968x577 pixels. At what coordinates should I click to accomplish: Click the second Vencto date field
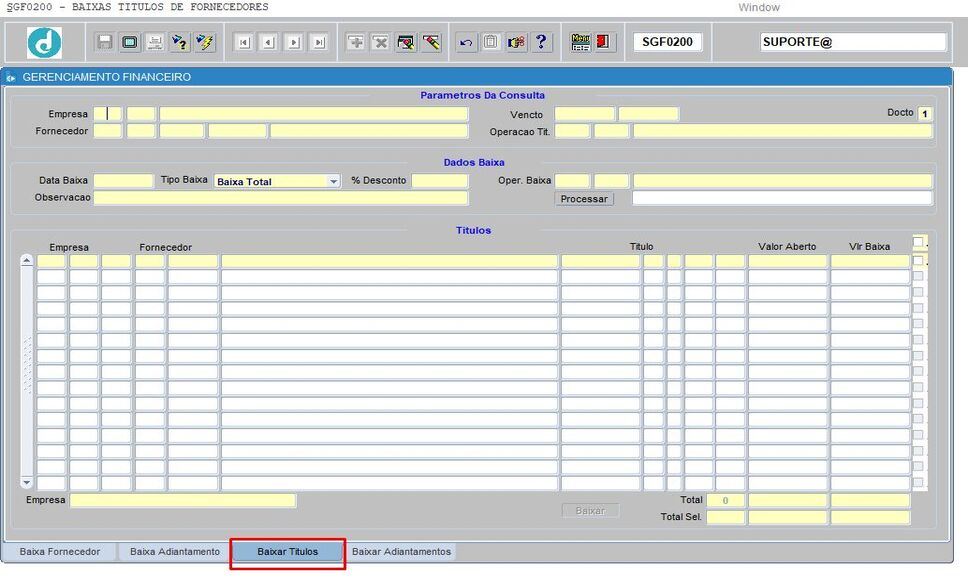click(x=649, y=114)
